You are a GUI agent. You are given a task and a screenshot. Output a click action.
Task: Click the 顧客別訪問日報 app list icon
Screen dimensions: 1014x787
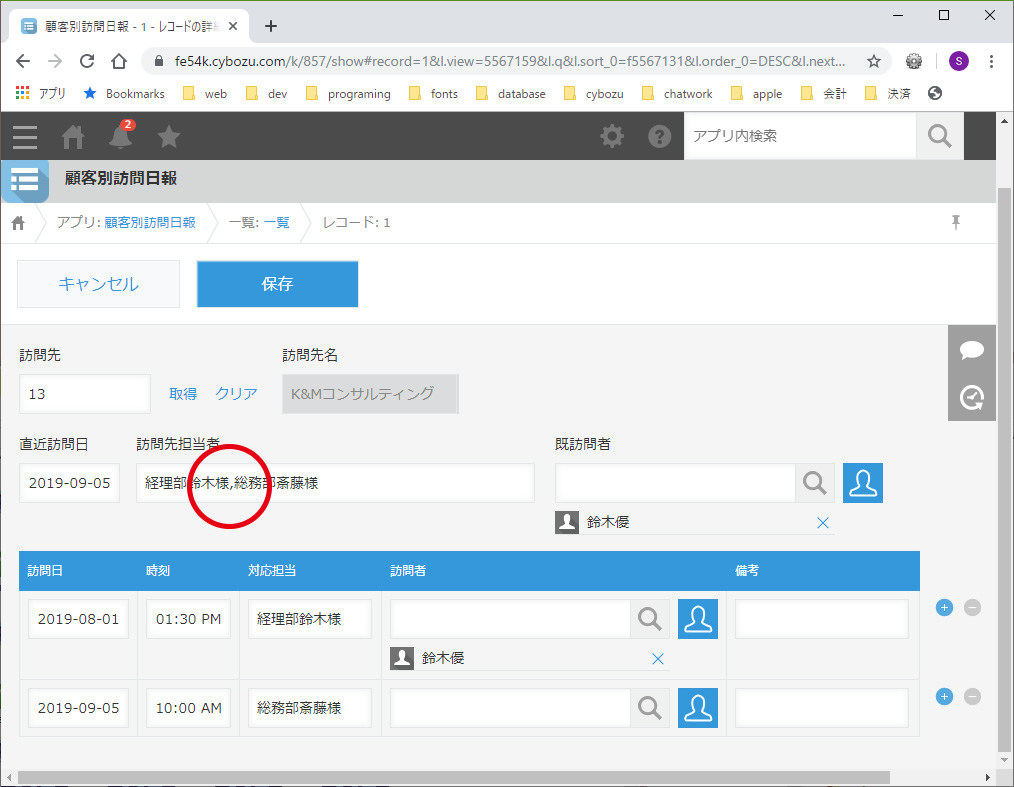(x=25, y=181)
